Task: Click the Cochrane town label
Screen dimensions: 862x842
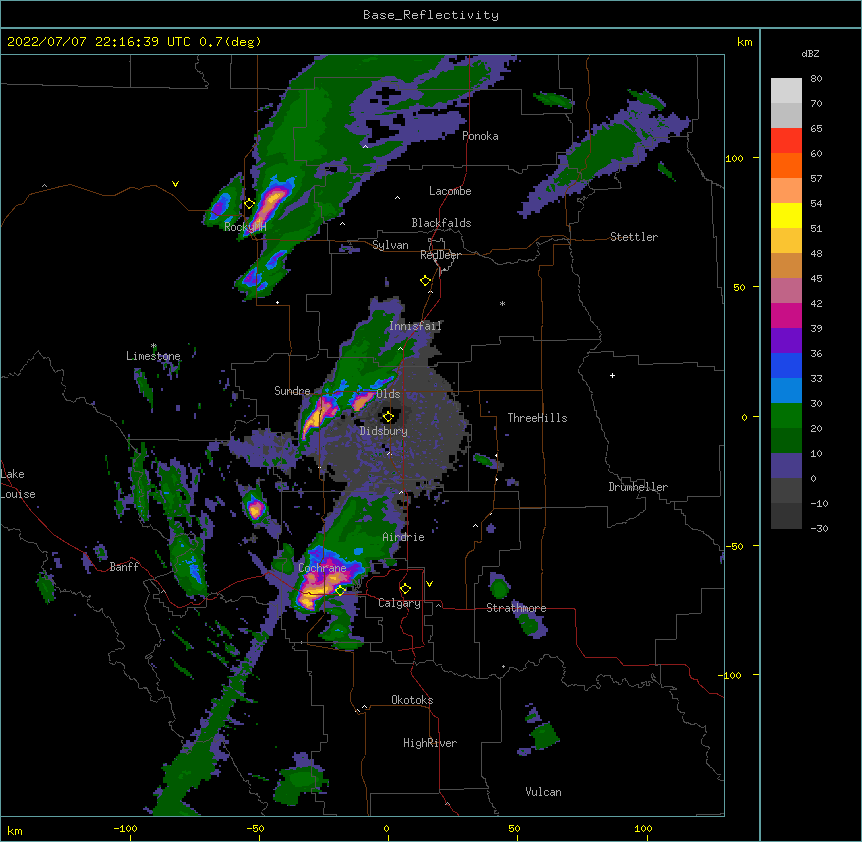Action: pos(322,568)
